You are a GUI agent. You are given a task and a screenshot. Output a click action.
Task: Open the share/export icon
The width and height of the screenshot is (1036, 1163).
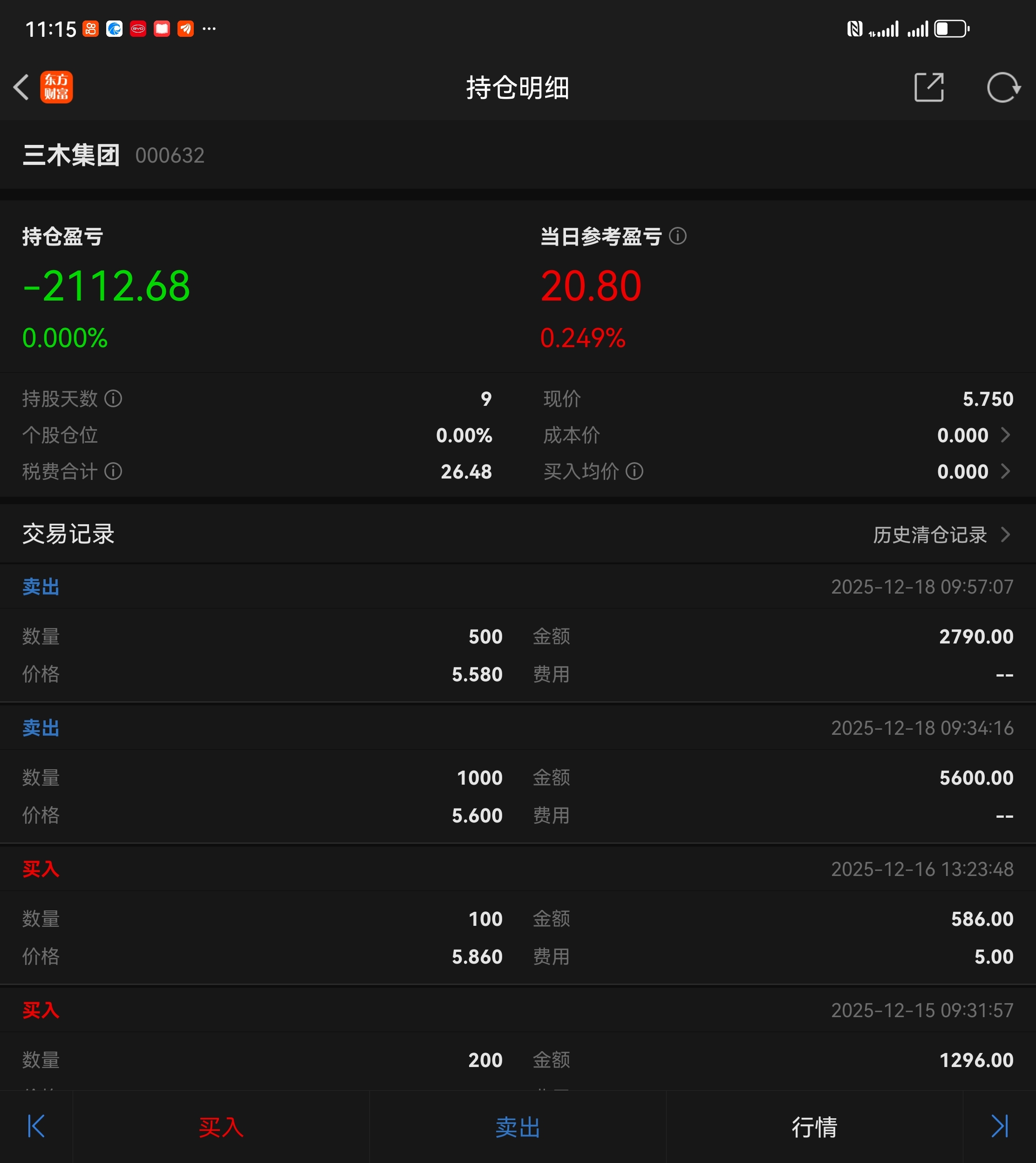[x=928, y=87]
